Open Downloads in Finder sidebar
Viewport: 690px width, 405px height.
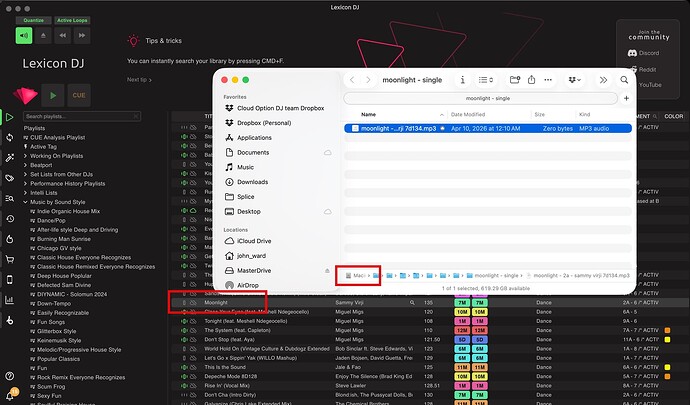[252, 182]
